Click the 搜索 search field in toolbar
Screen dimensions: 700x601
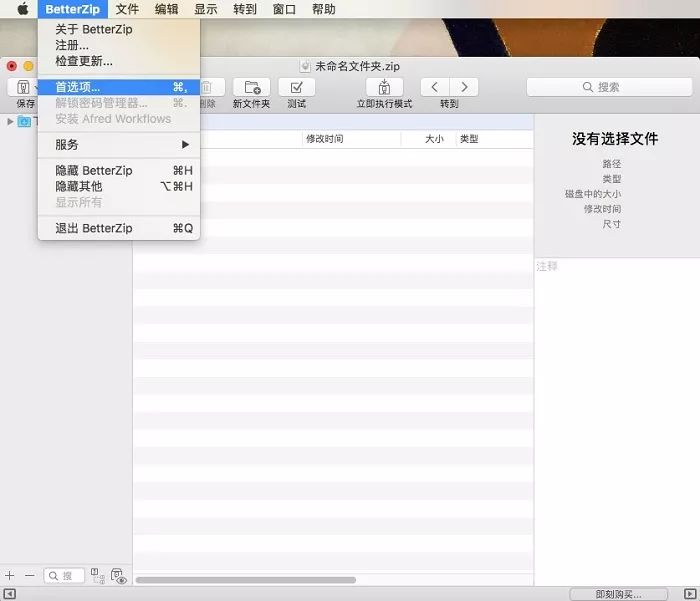(609, 87)
